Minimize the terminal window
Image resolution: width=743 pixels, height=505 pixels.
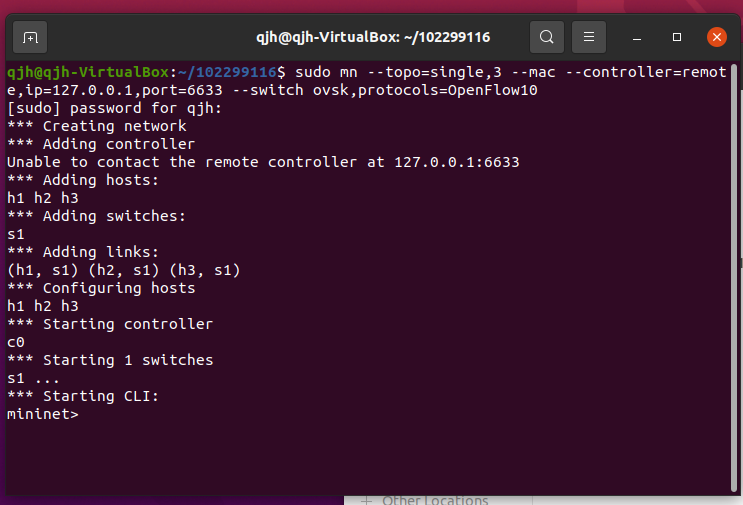638,38
